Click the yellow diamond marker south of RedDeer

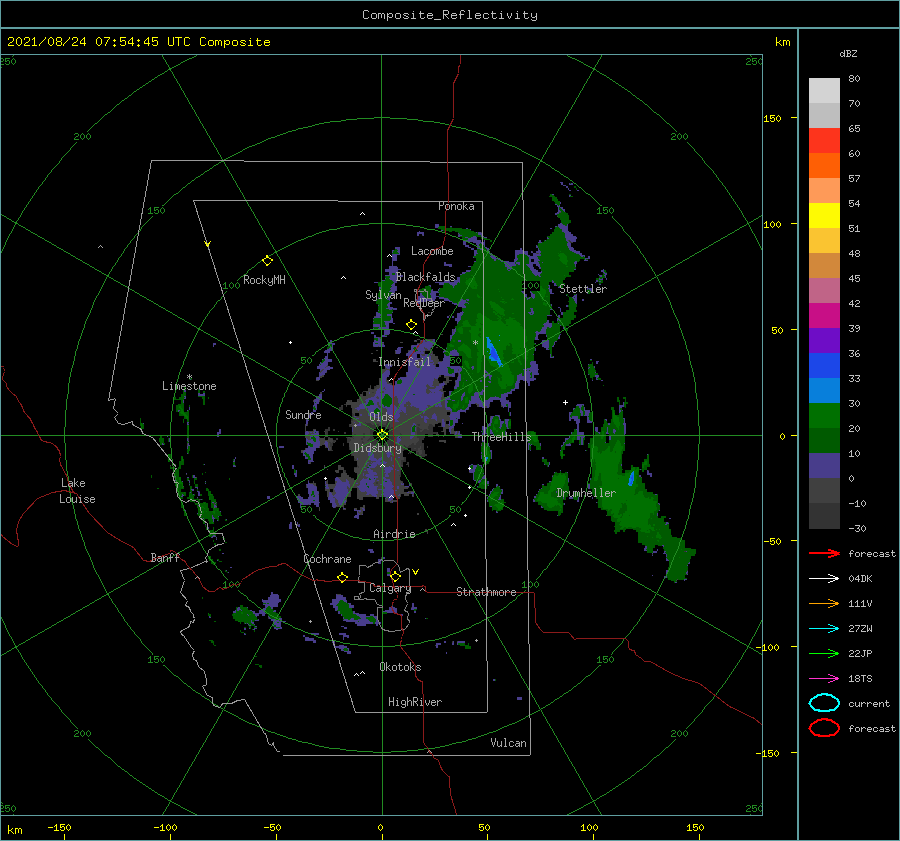click(411, 325)
